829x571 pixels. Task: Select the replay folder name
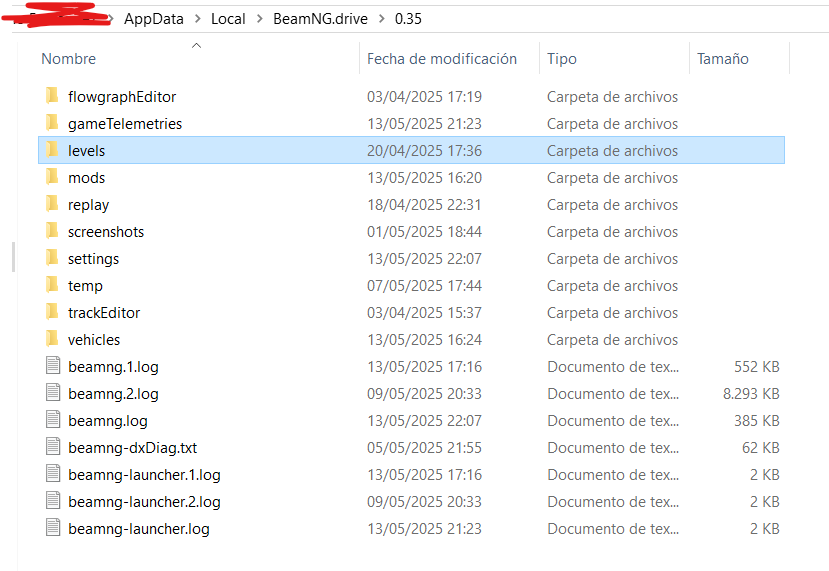point(88,205)
